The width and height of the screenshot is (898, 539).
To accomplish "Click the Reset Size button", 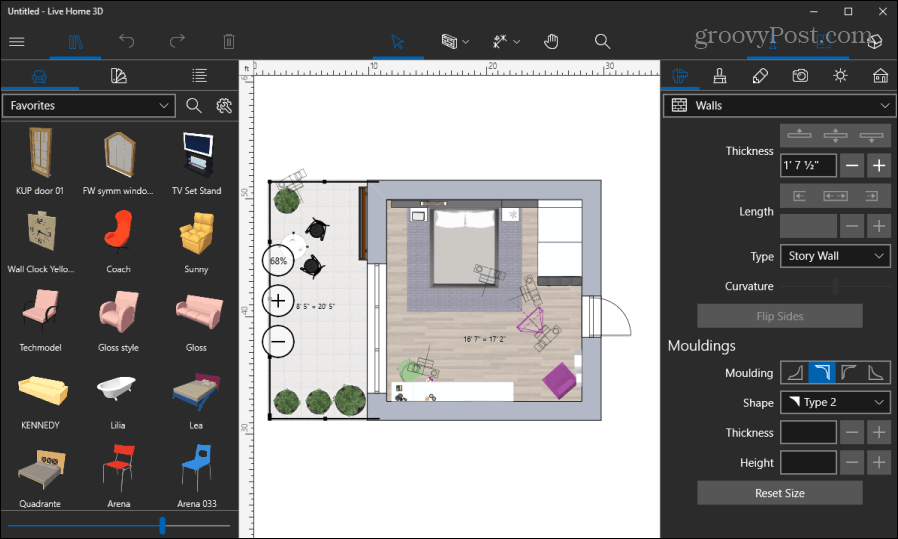I will (x=779, y=493).
